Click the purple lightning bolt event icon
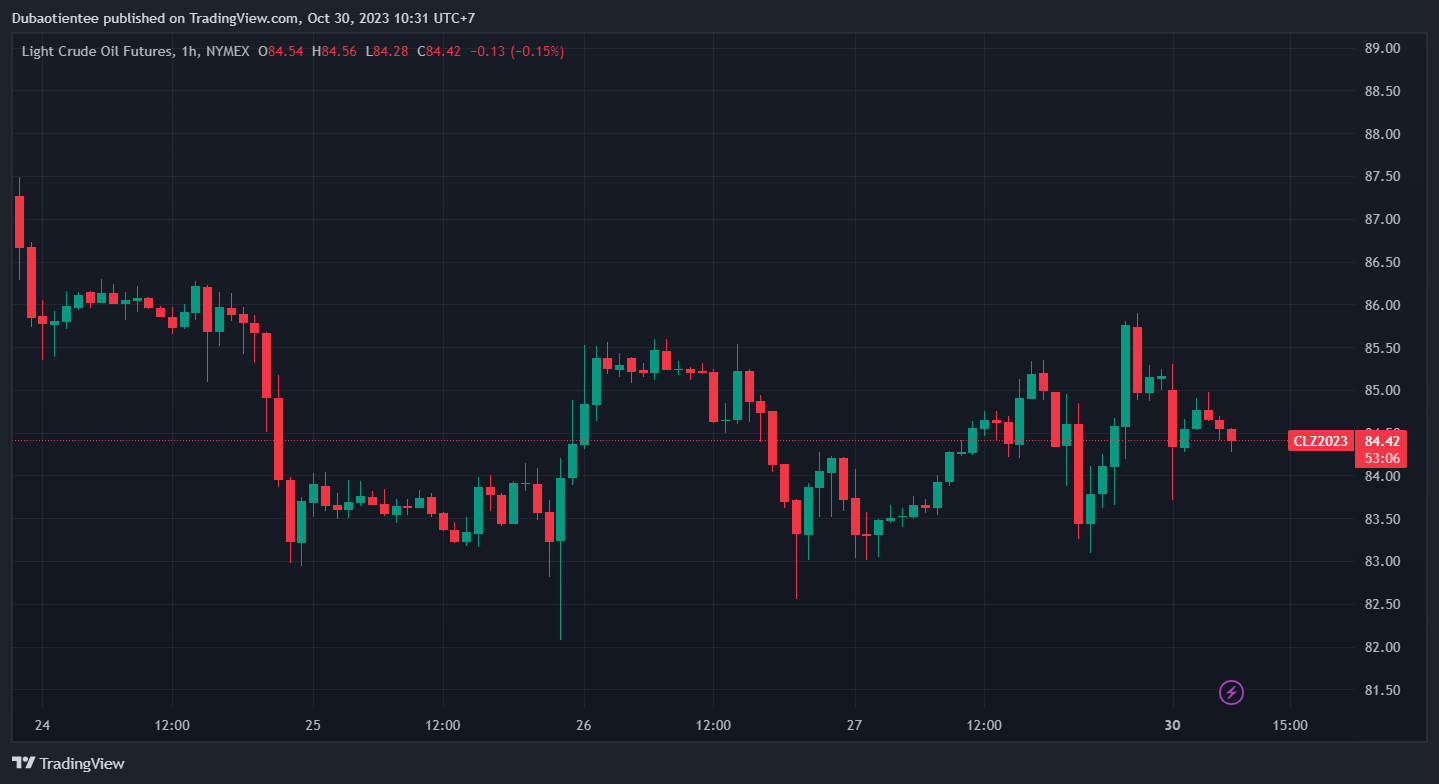1439x784 pixels. [1232, 691]
